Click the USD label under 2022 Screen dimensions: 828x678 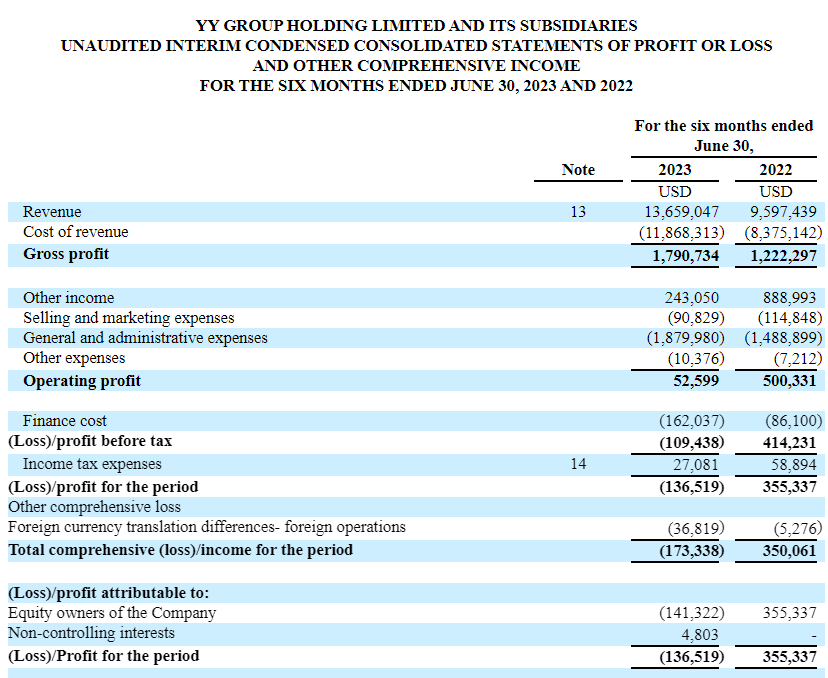click(776, 192)
